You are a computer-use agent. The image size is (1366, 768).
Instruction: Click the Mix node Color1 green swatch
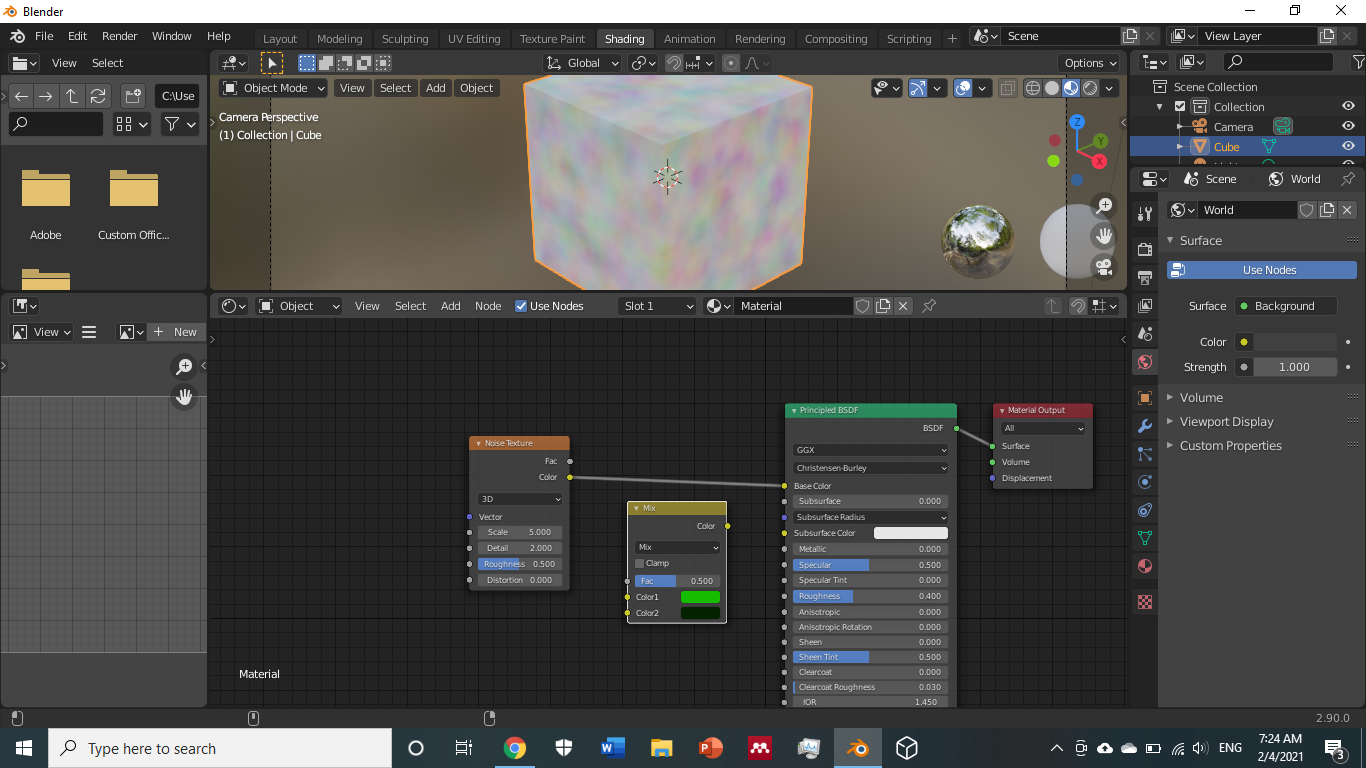point(700,597)
